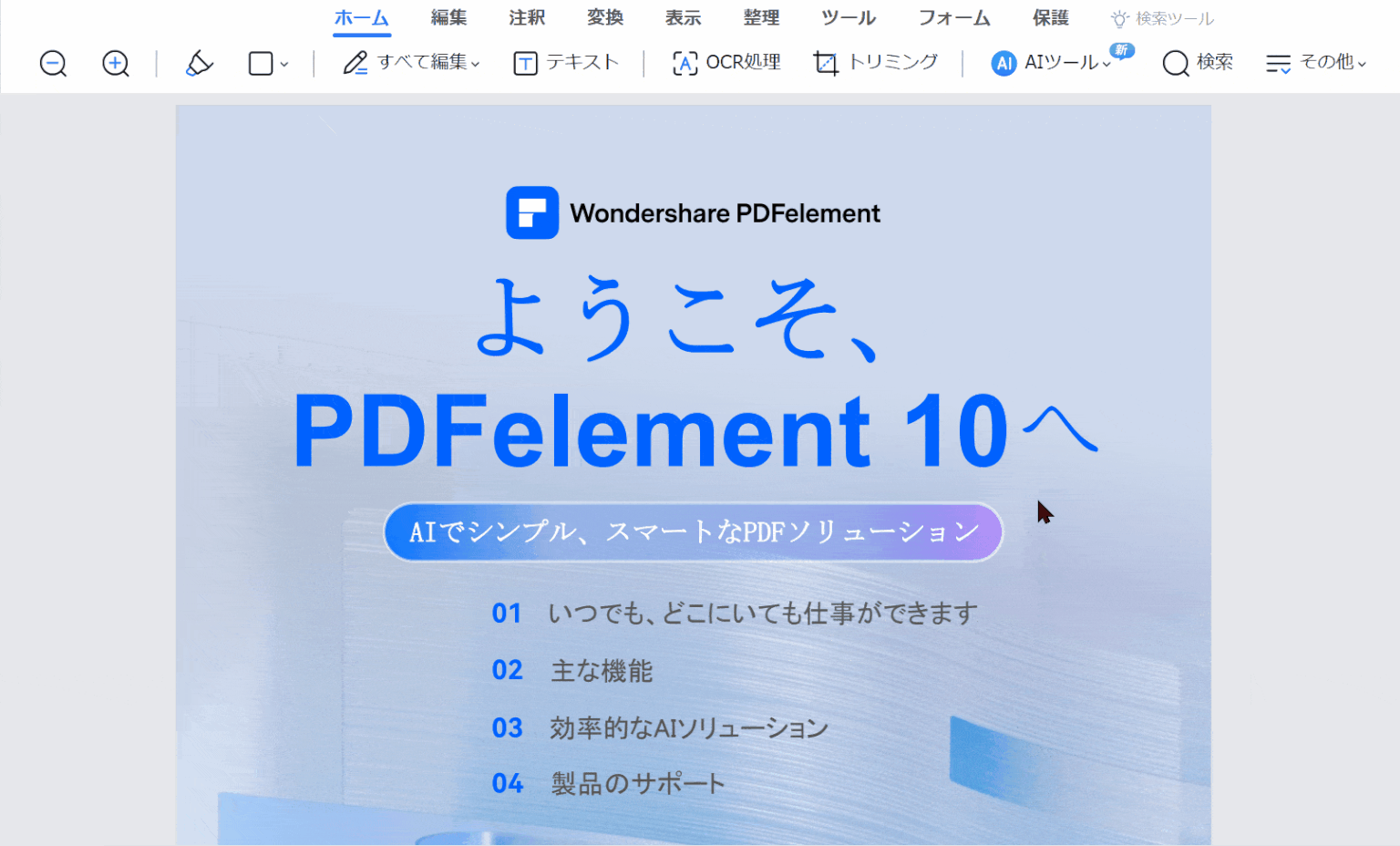The image size is (1400, 846).
Task: Expand the shape tool dropdown arrow
Action: point(284,64)
